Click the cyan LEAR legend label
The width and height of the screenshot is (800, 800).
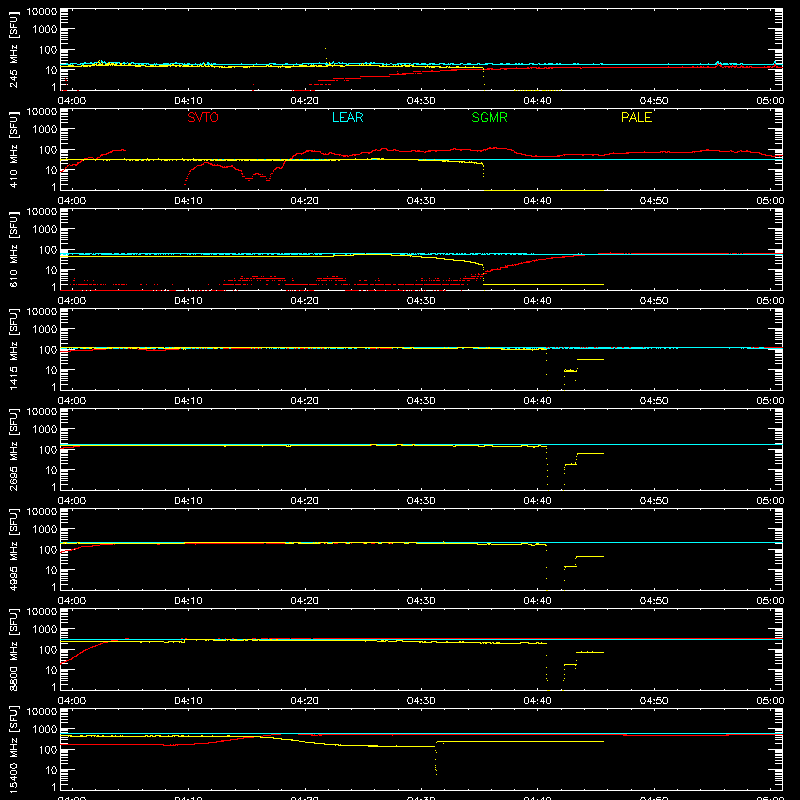(x=347, y=117)
